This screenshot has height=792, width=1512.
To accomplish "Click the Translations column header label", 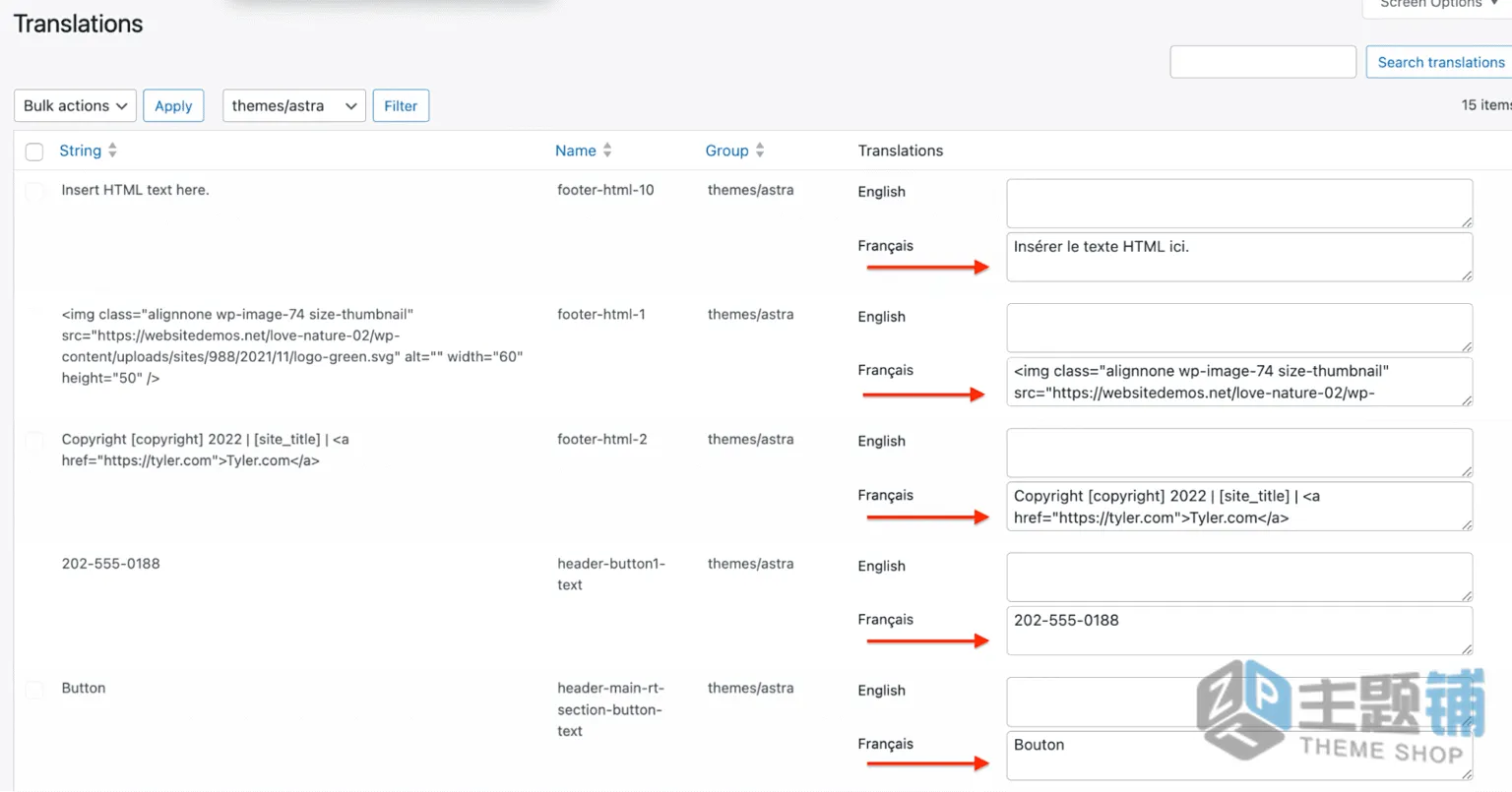I will [901, 151].
